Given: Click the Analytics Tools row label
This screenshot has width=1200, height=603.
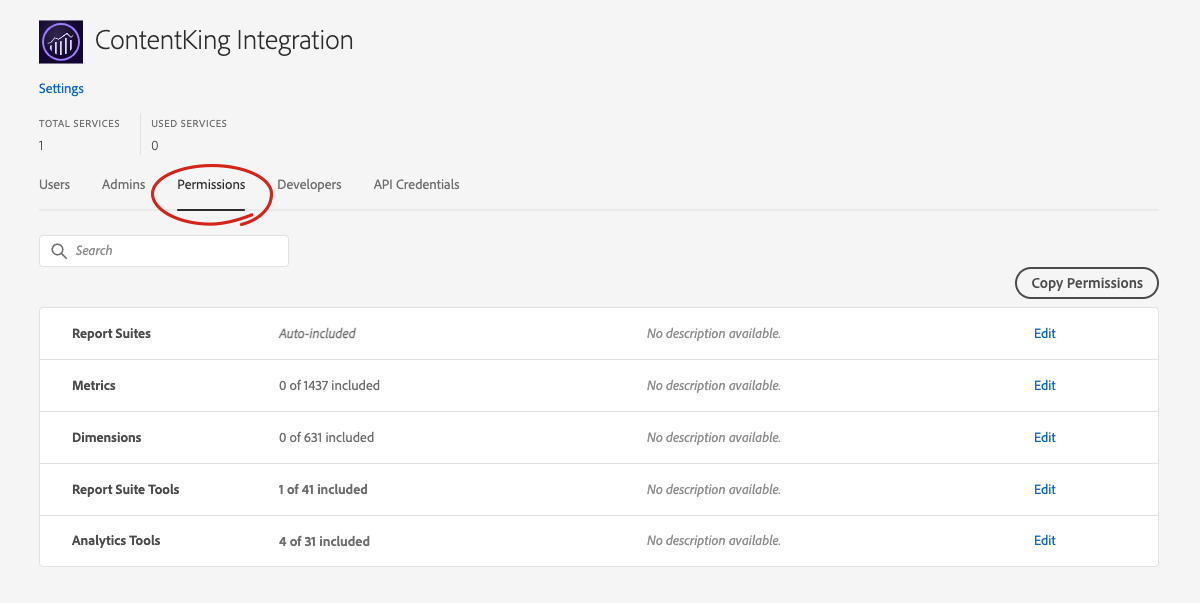Looking at the screenshot, I should tap(116, 540).
